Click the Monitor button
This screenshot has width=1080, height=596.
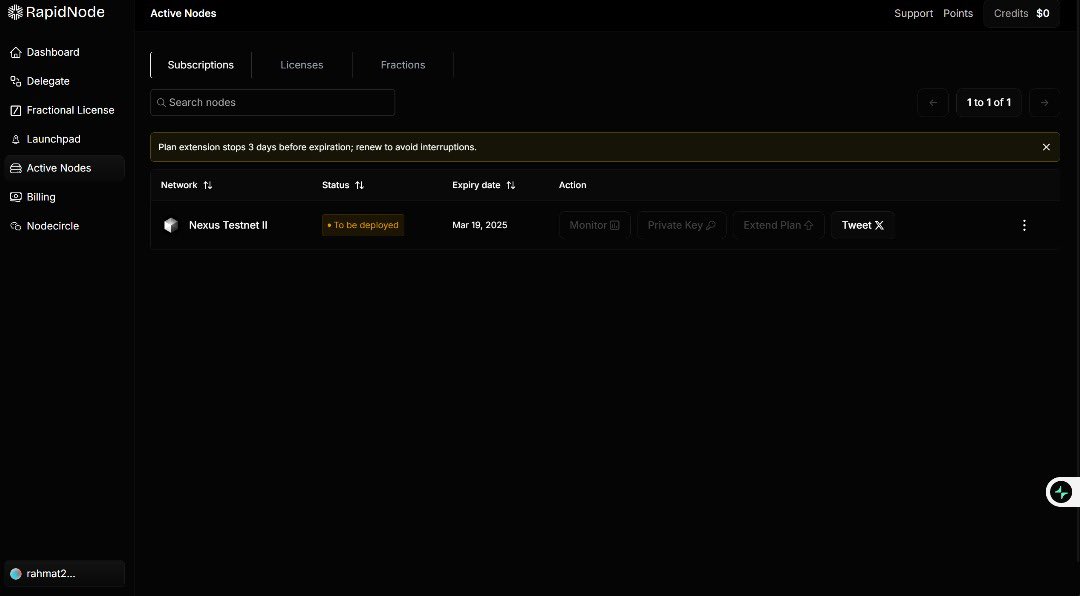pos(594,225)
